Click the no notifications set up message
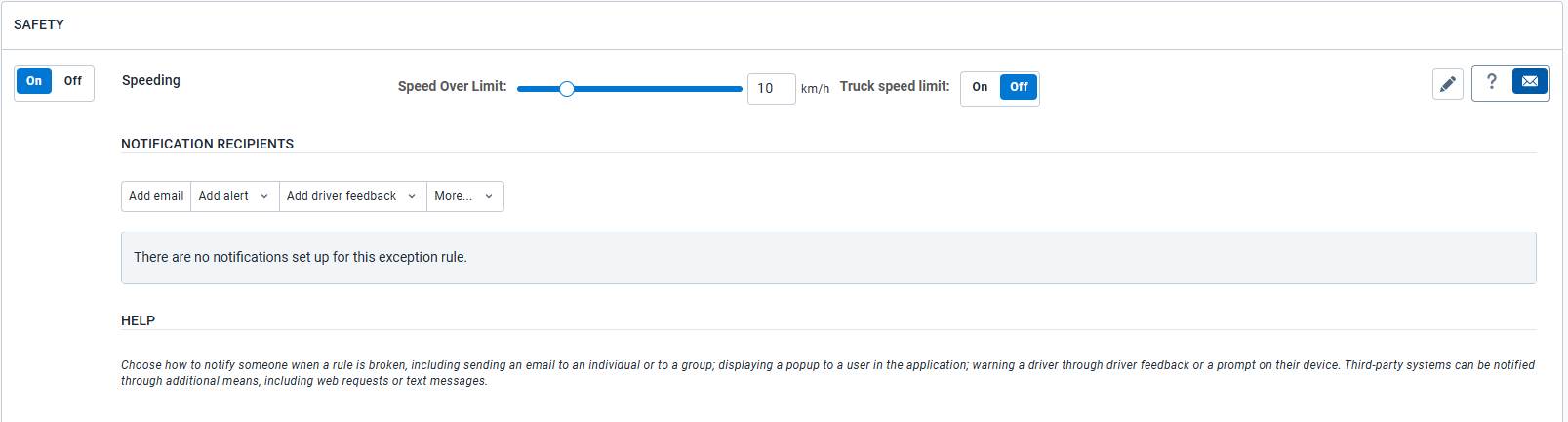This screenshot has width=1568, height=422. (x=301, y=257)
